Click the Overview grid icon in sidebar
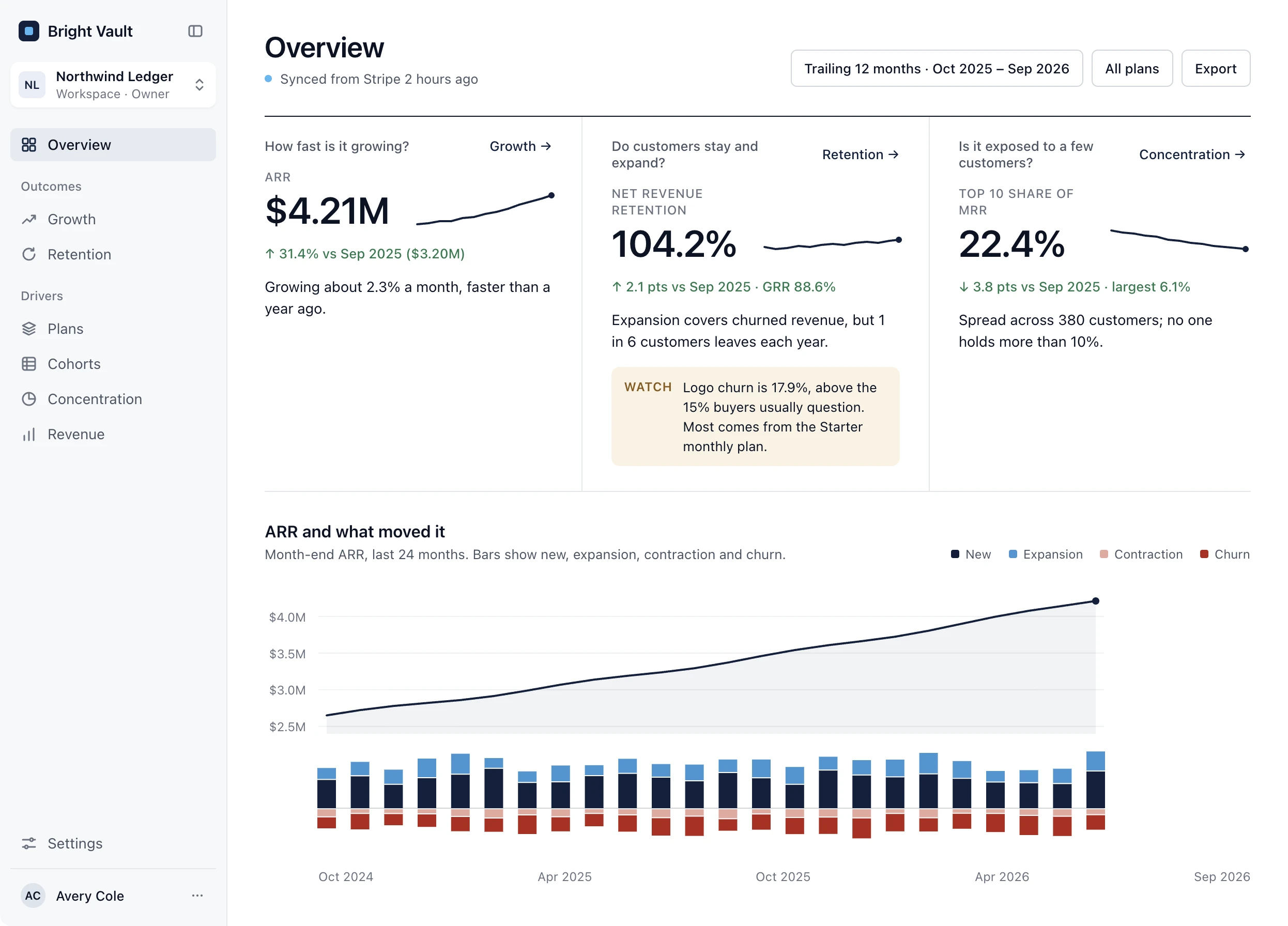This screenshot has width=1288, height=926. pyautogui.click(x=29, y=145)
